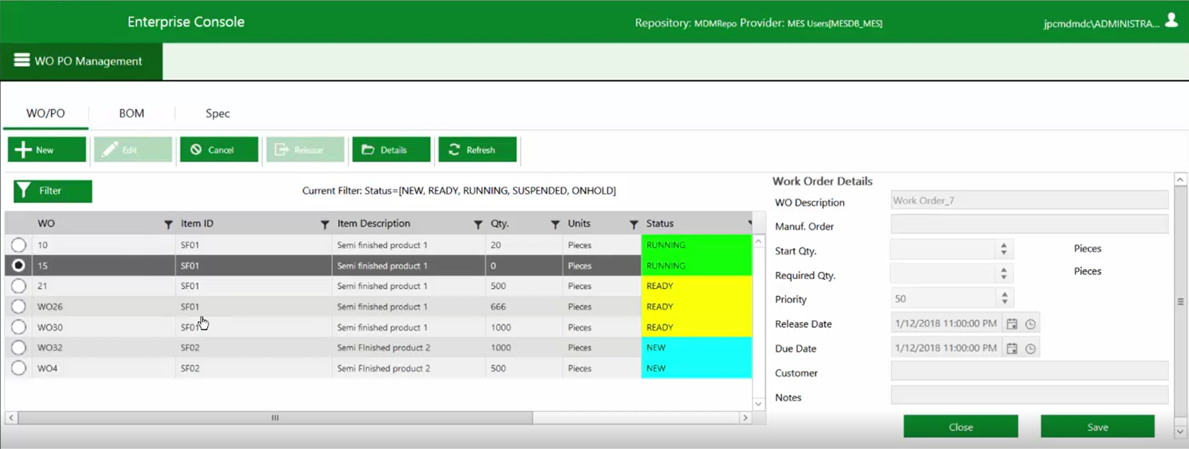Click the Notes input field
The height and width of the screenshot is (449, 1189).
(1029, 395)
